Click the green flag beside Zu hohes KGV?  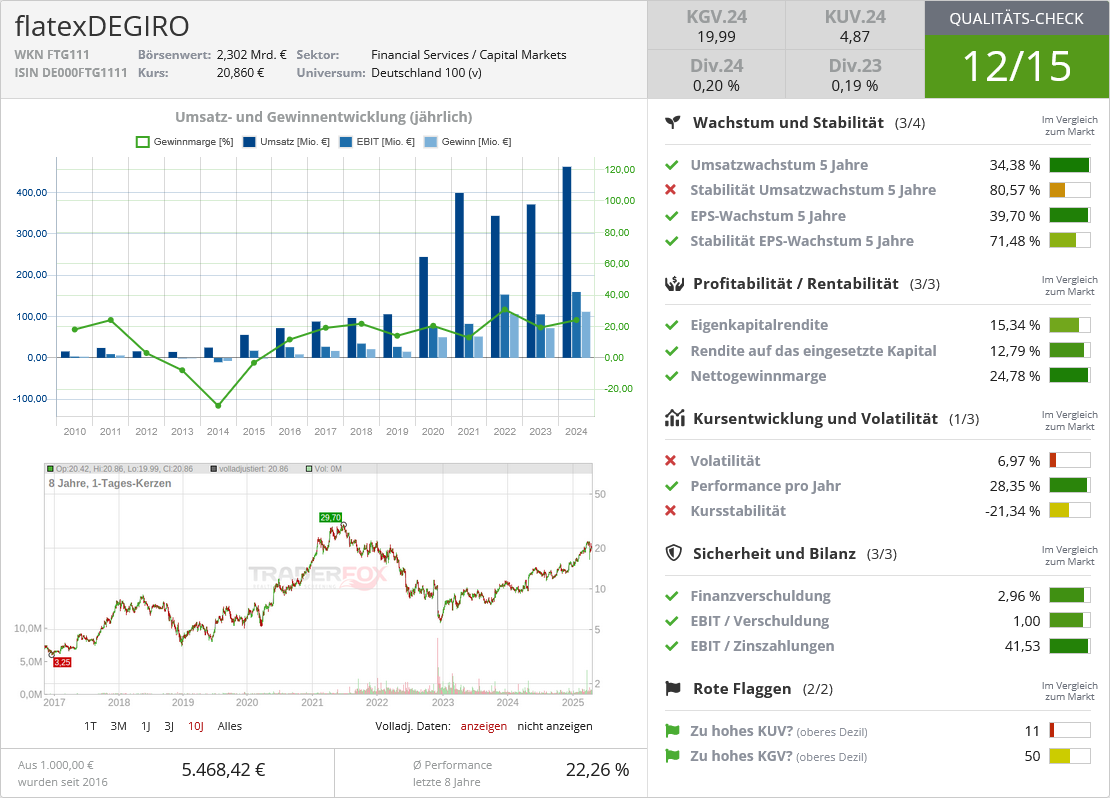point(672,756)
